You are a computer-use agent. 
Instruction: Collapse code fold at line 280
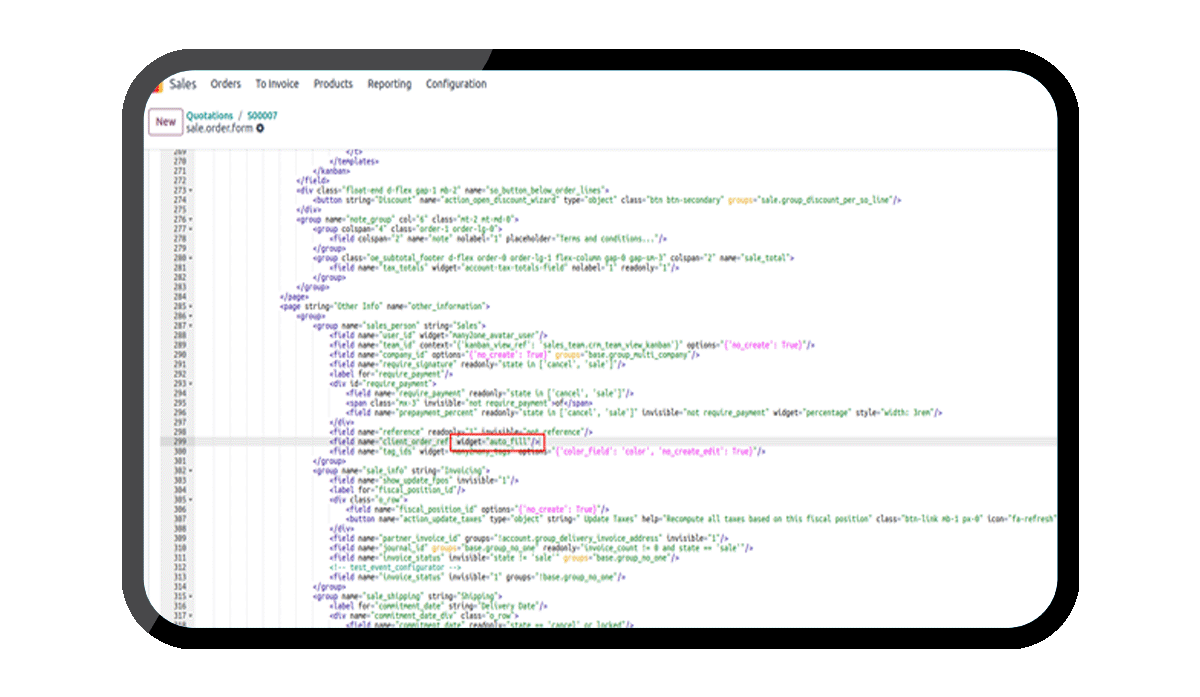point(191,257)
